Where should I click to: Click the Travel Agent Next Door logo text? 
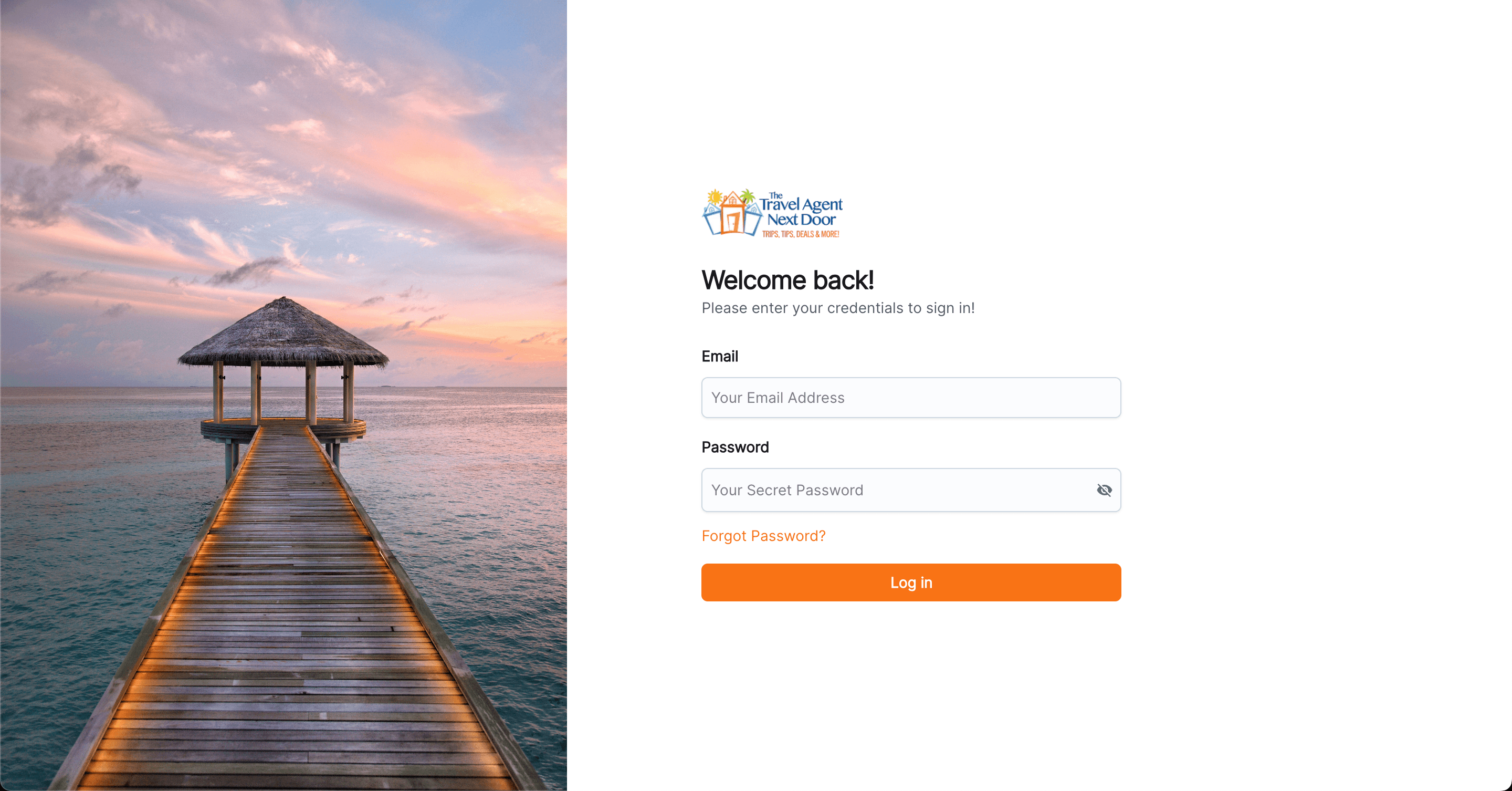click(801, 211)
